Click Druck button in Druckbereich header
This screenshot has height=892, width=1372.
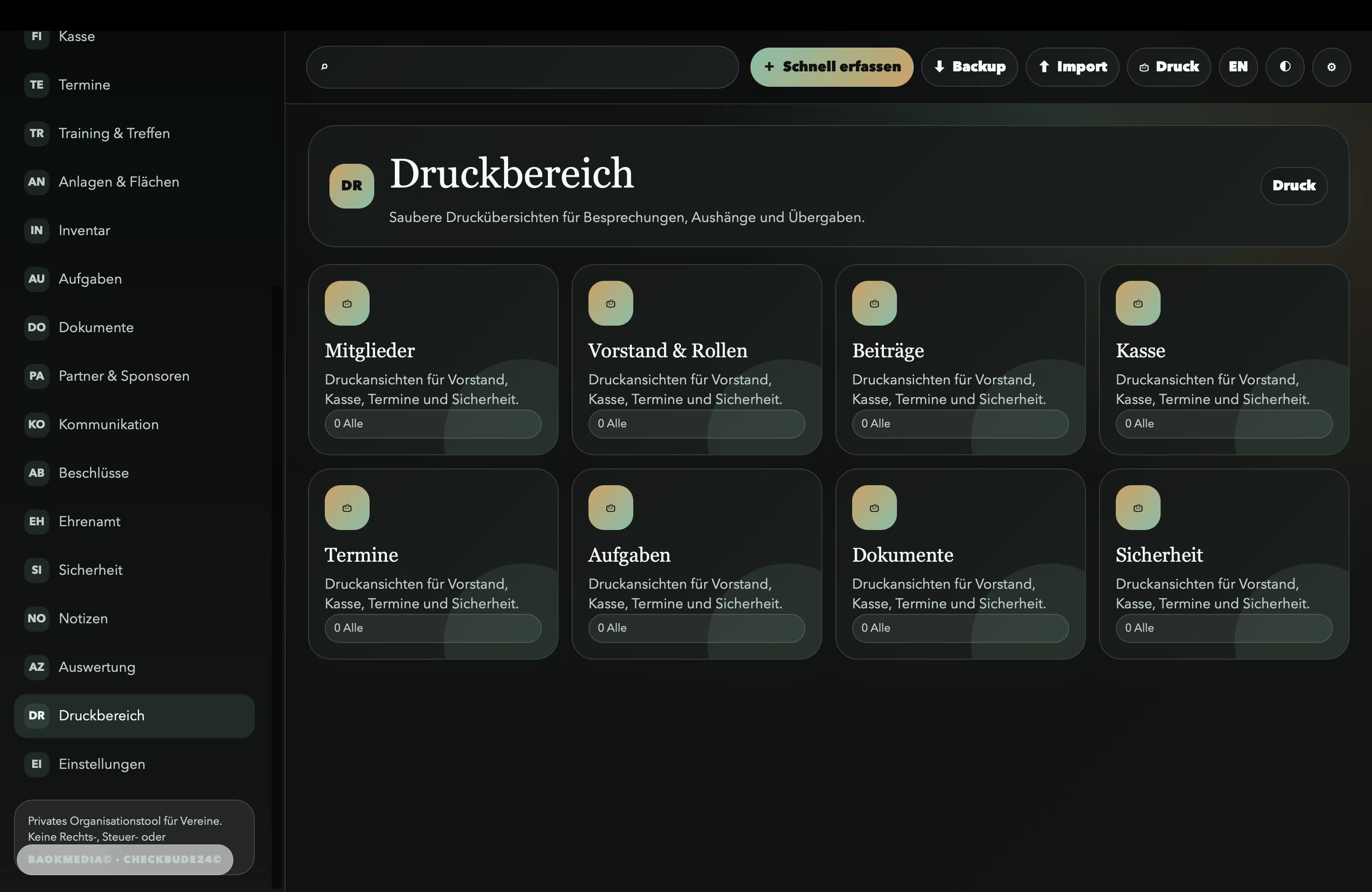coord(1294,186)
